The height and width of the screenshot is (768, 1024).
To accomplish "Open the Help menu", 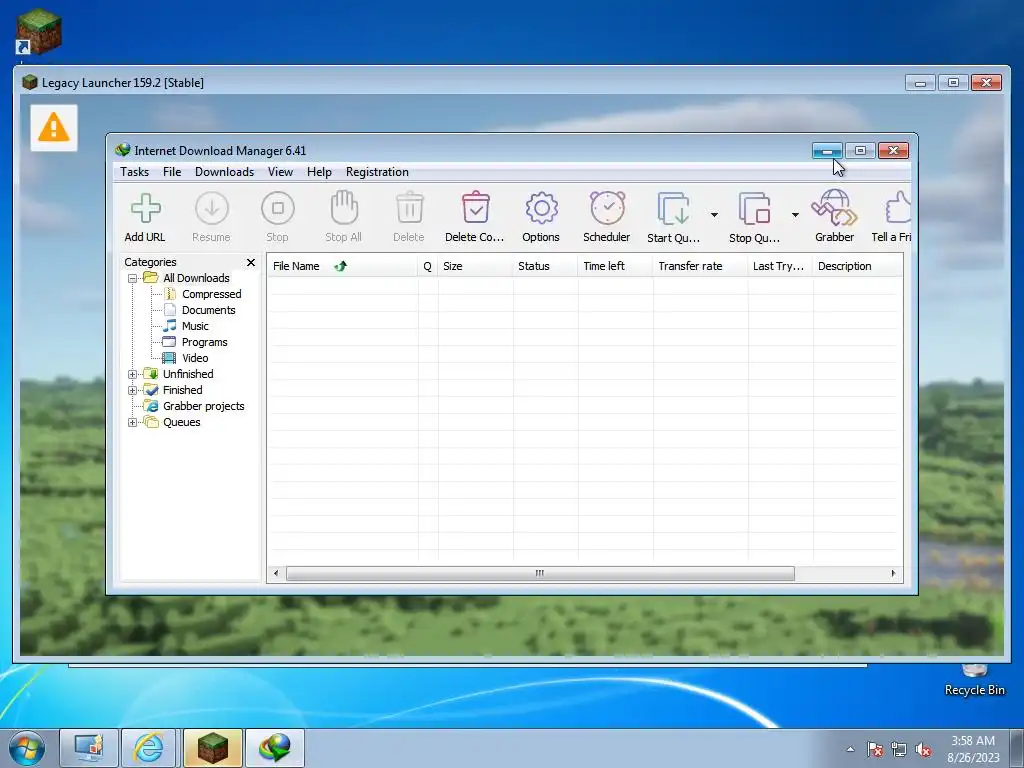I will coord(319,172).
